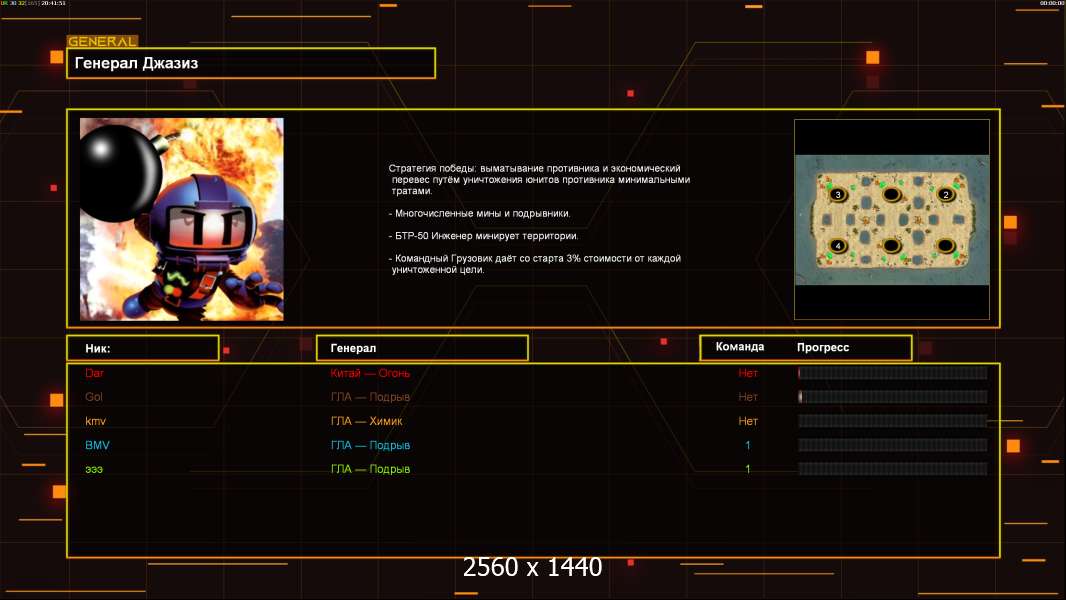The image size is (1066, 600).
Task: Click the 00:00:00 timer at the top right
Action: (1052, 3)
